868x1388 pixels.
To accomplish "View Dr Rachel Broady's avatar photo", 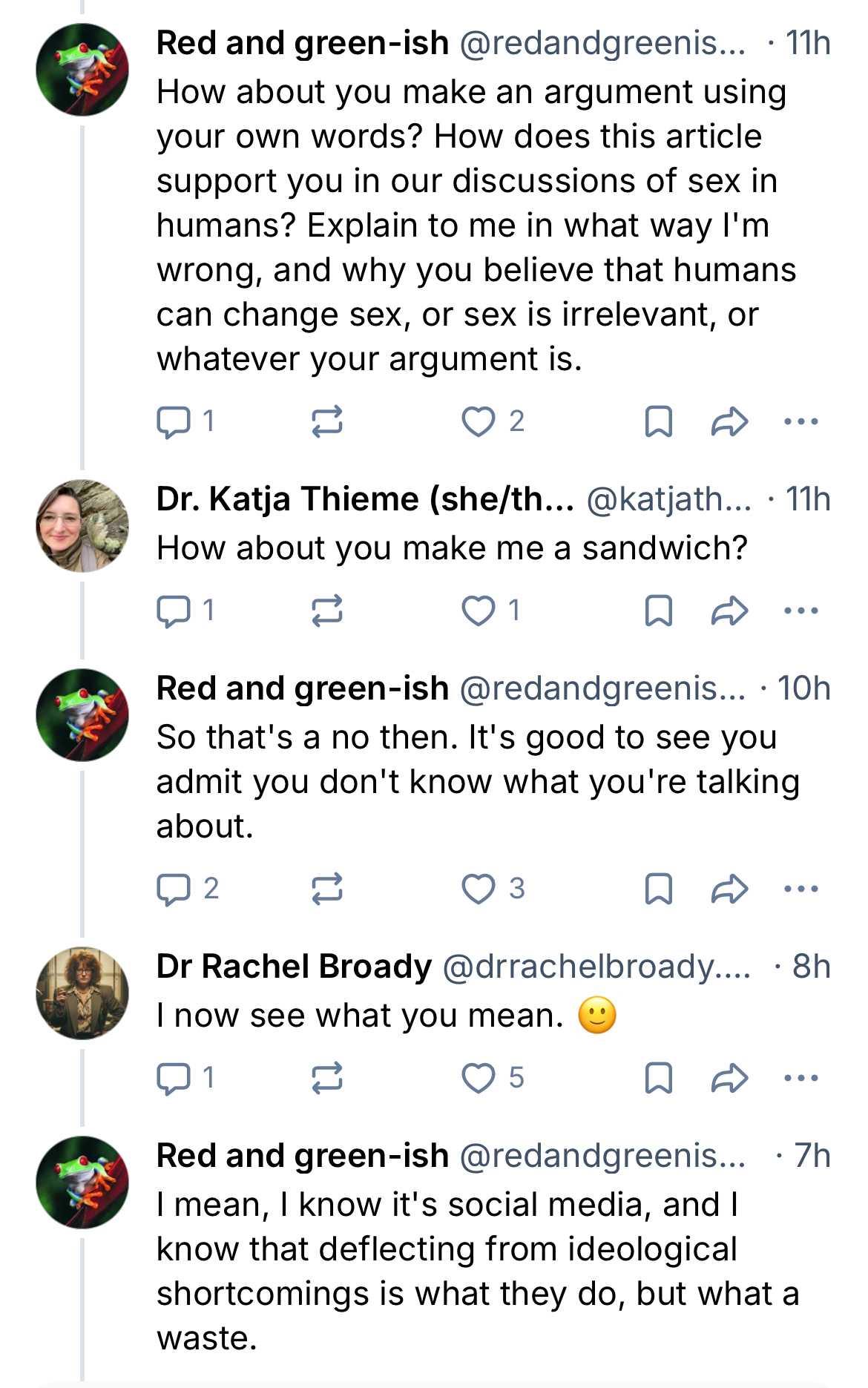I will point(82,993).
